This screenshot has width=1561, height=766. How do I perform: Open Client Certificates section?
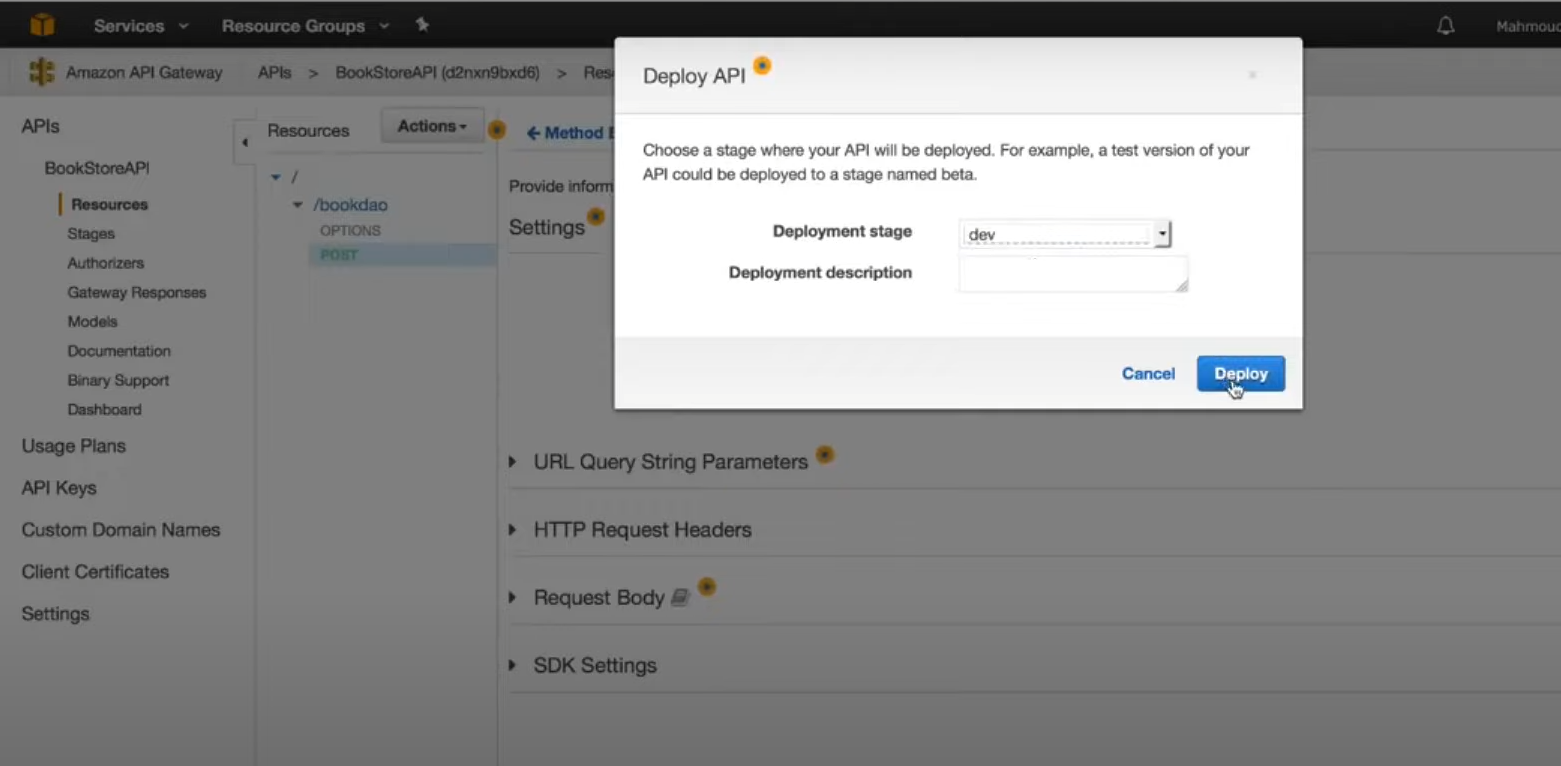pos(95,572)
